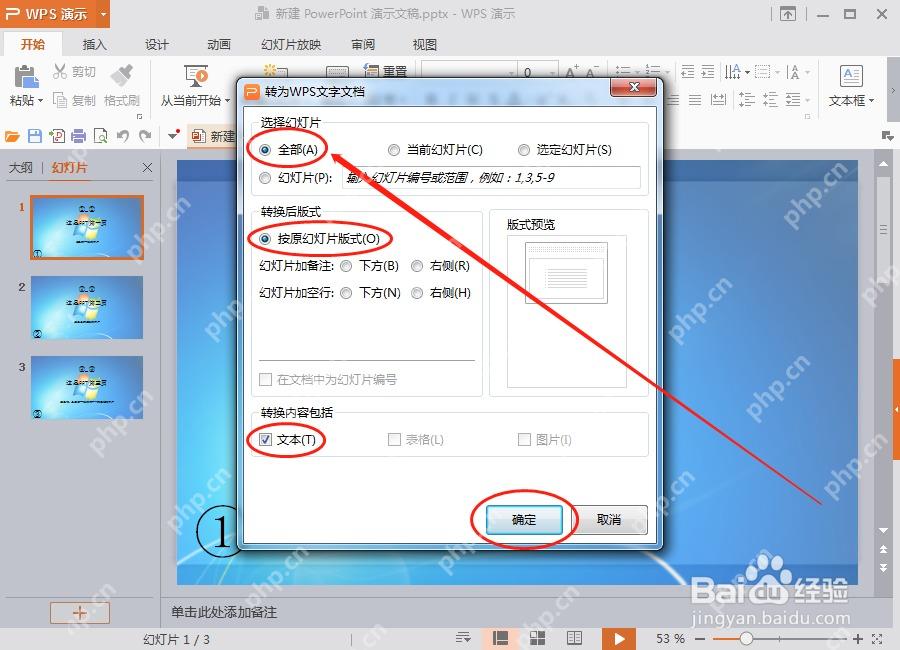Open the 幻灯片放映 ribbon tab
This screenshot has width=900, height=650.
coord(291,44)
